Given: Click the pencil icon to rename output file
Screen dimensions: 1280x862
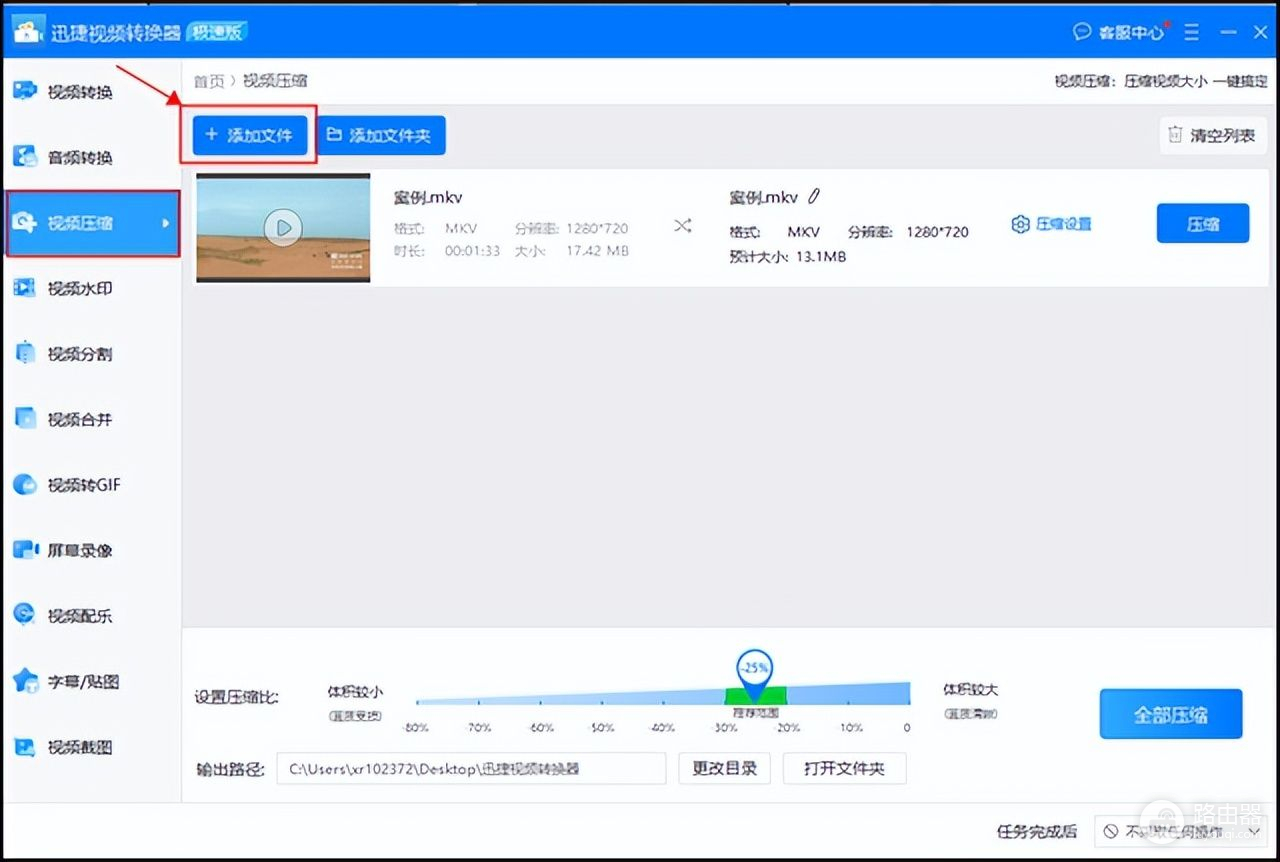Looking at the screenshot, I should click(x=815, y=197).
